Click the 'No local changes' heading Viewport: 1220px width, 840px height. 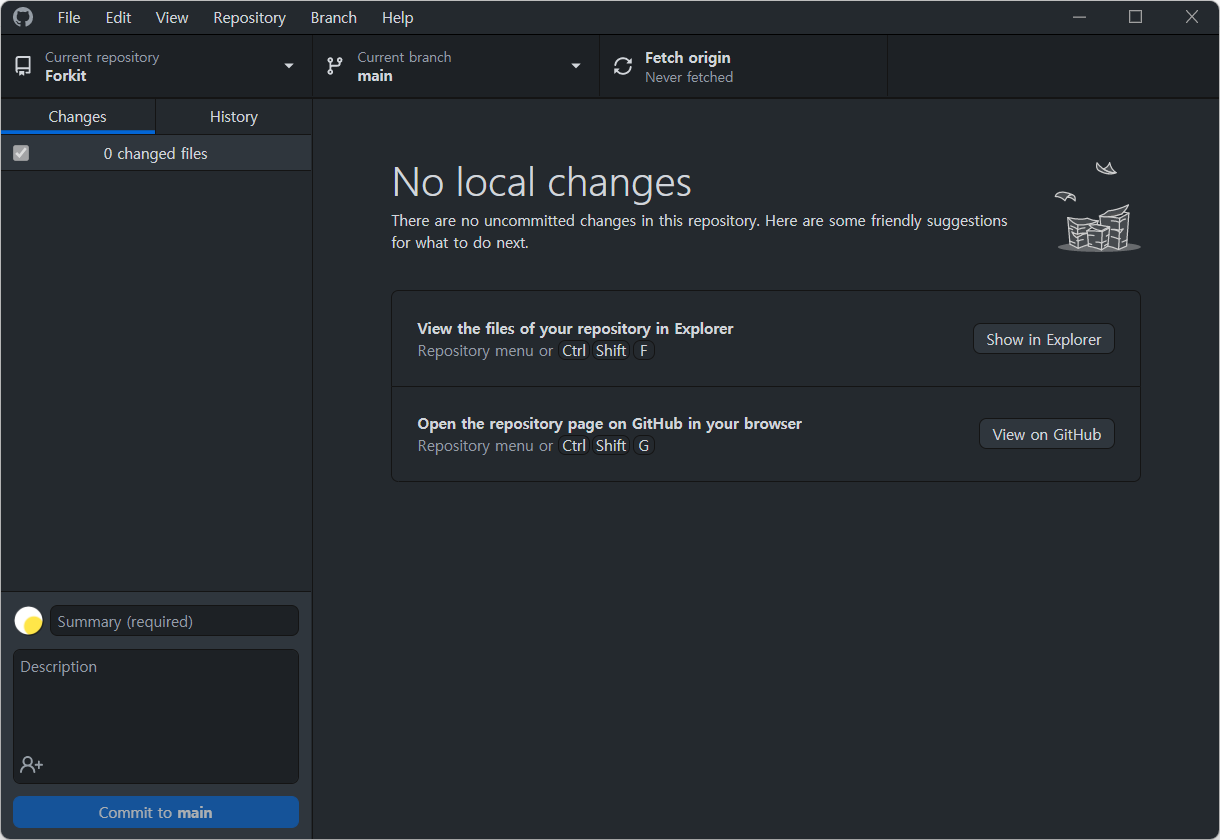(x=542, y=182)
